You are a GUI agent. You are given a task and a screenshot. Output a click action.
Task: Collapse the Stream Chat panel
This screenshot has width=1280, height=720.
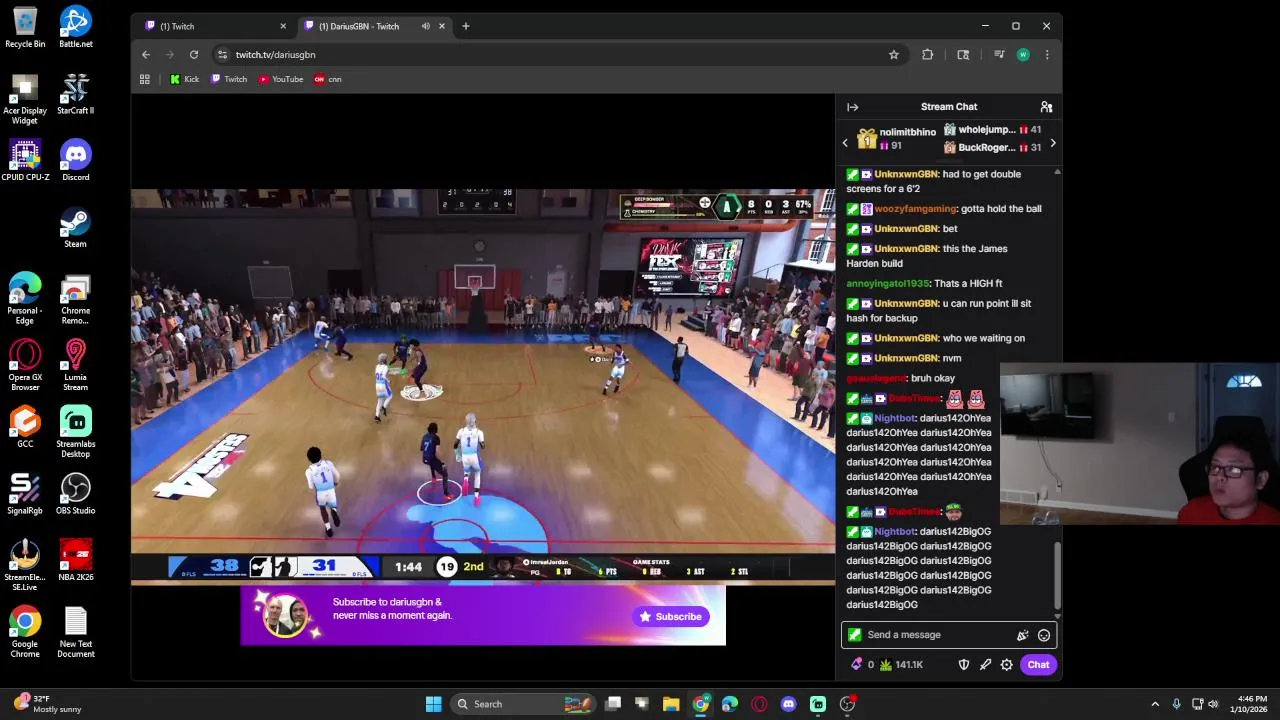click(x=852, y=107)
